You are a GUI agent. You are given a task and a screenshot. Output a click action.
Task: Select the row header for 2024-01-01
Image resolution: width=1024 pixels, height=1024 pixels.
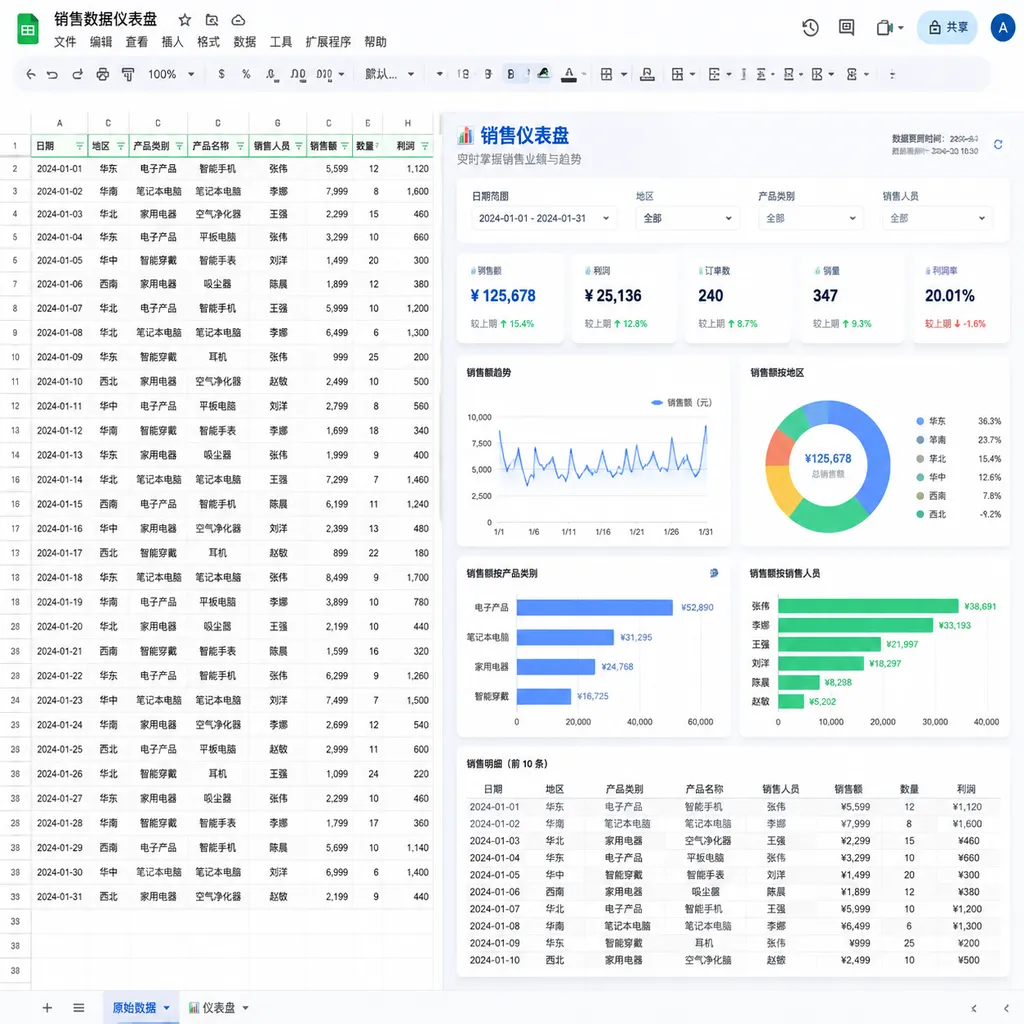pyautogui.click(x=15, y=168)
